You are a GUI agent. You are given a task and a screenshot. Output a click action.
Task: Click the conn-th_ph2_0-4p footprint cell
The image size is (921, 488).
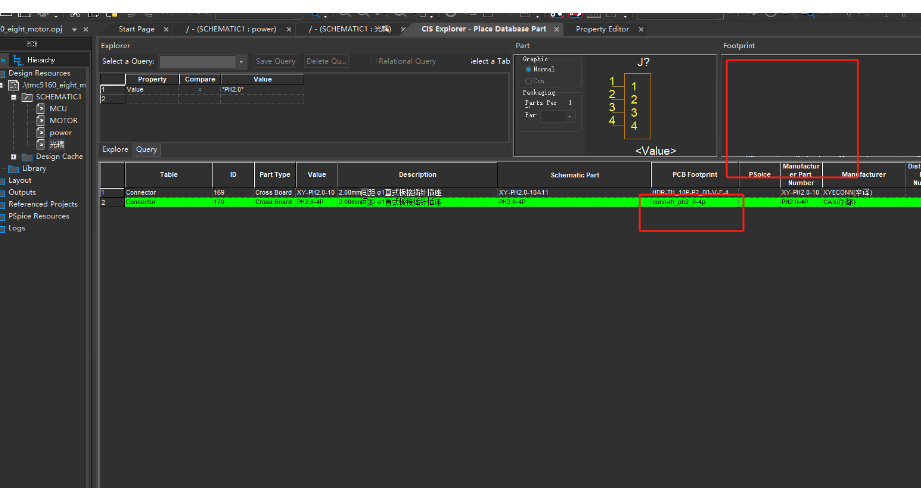[x=695, y=202]
